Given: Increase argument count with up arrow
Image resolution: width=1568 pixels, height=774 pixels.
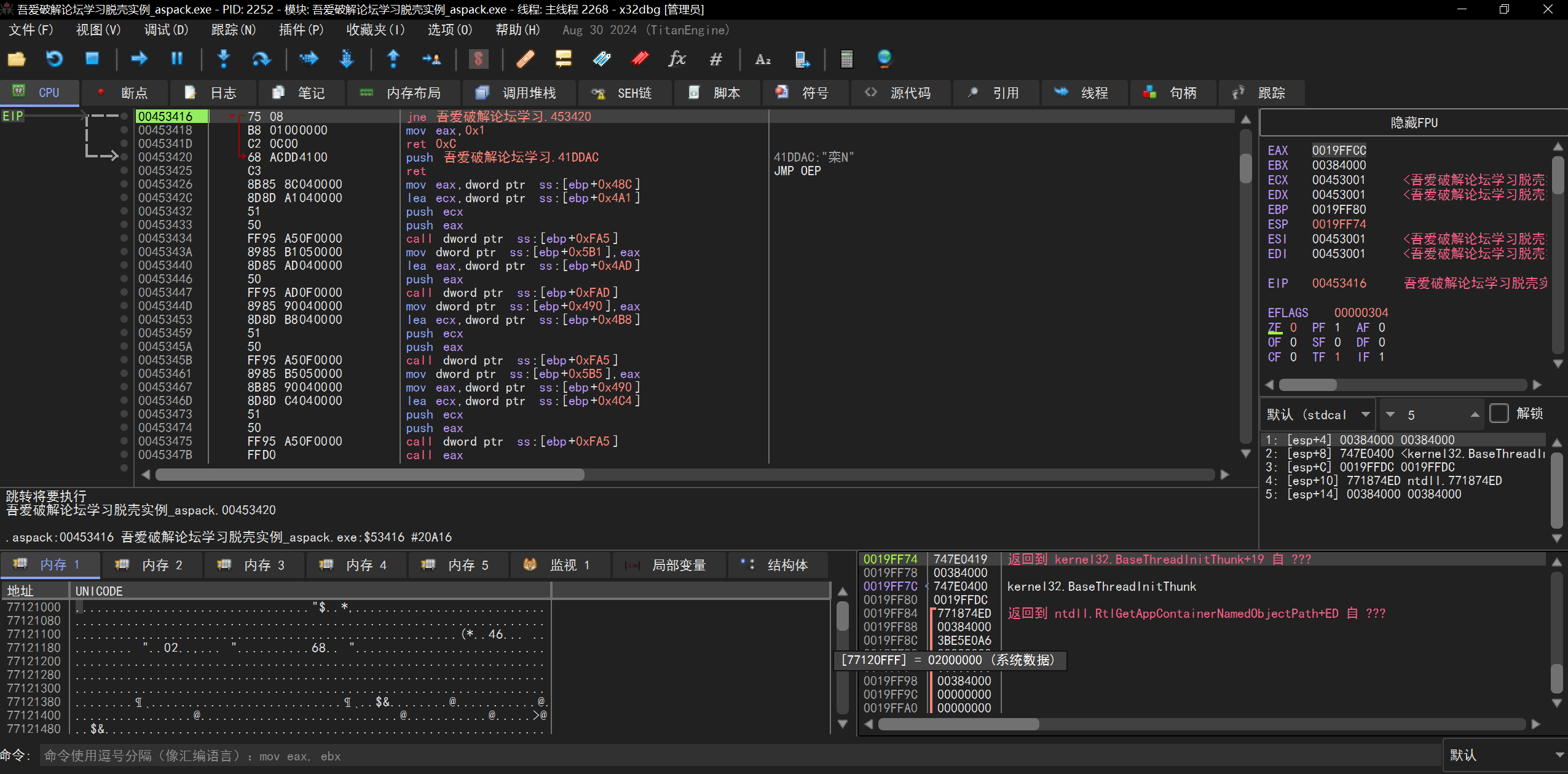Looking at the screenshot, I should tap(1475, 414).
